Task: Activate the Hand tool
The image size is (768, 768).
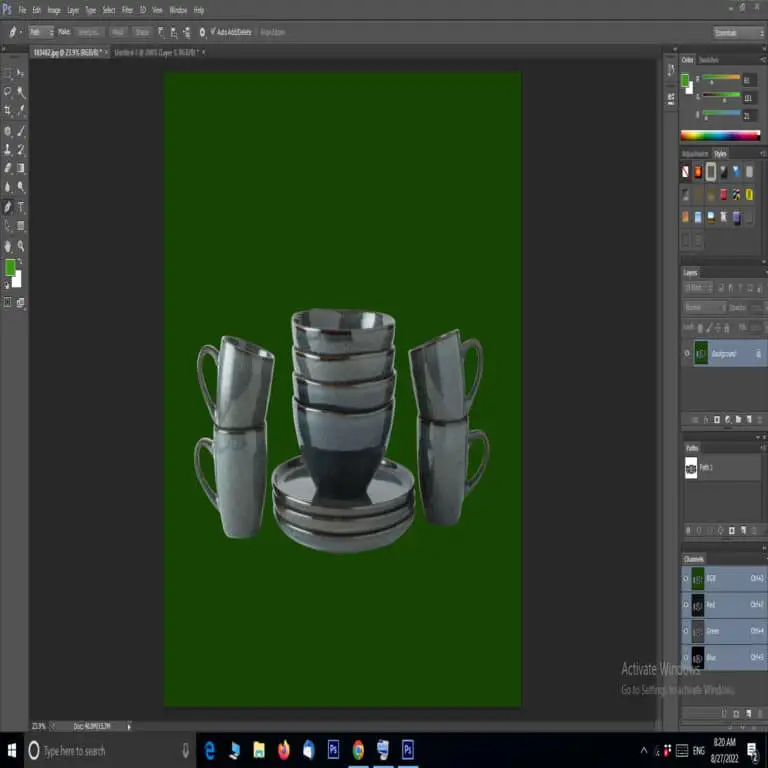Action: click(8, 245)
